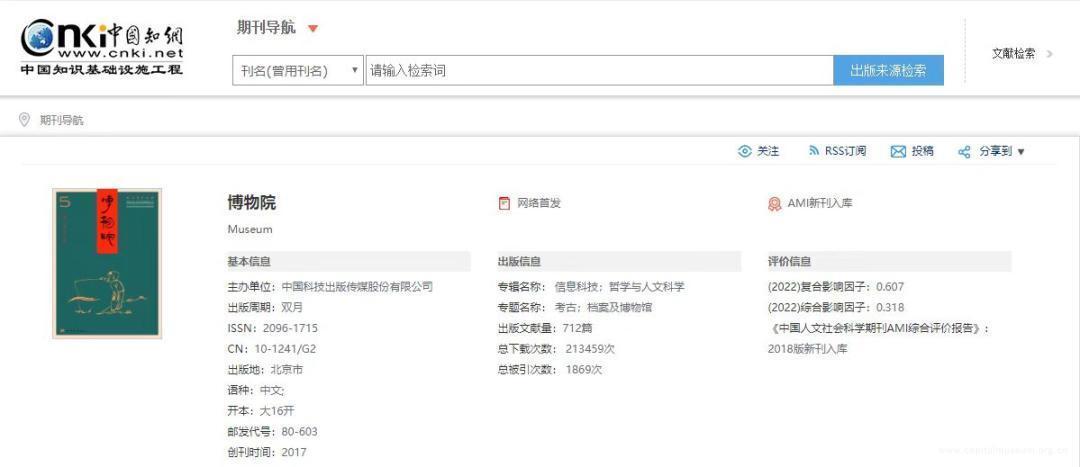Image resolution: width=1080 pixels, height=467 pixels.
Task: Follow the journal via 关注 text
Action: [x=768, y=151]
